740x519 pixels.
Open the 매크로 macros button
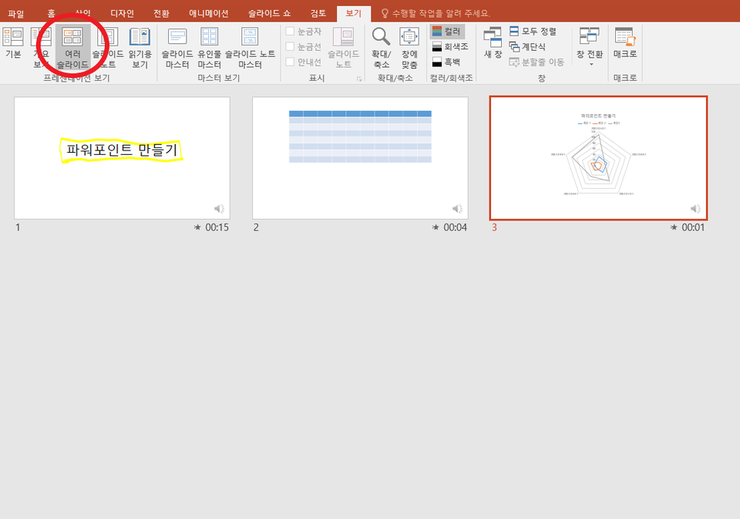pos(625,43)
